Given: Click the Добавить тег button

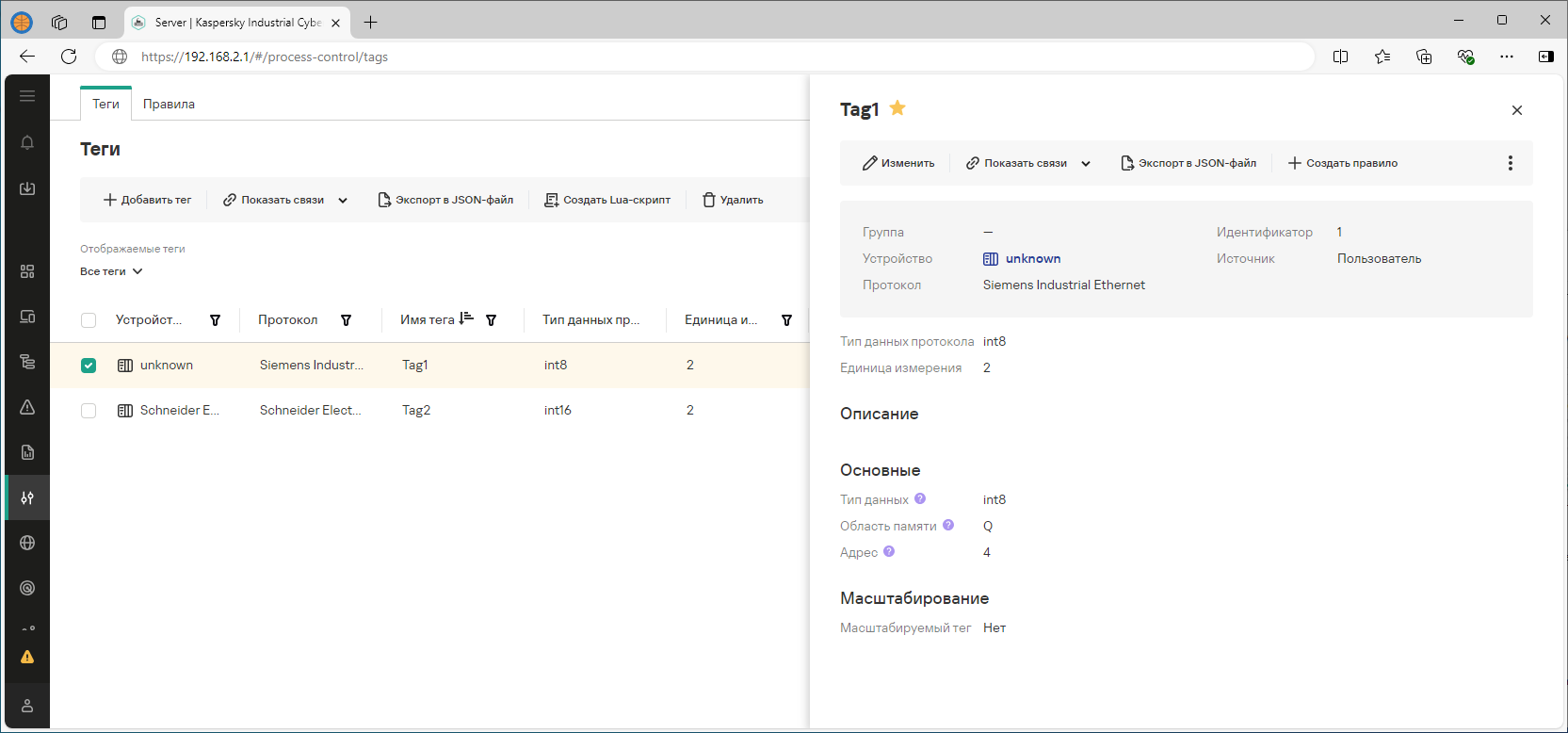Looking at the screenshot, I should pos(147,200).
